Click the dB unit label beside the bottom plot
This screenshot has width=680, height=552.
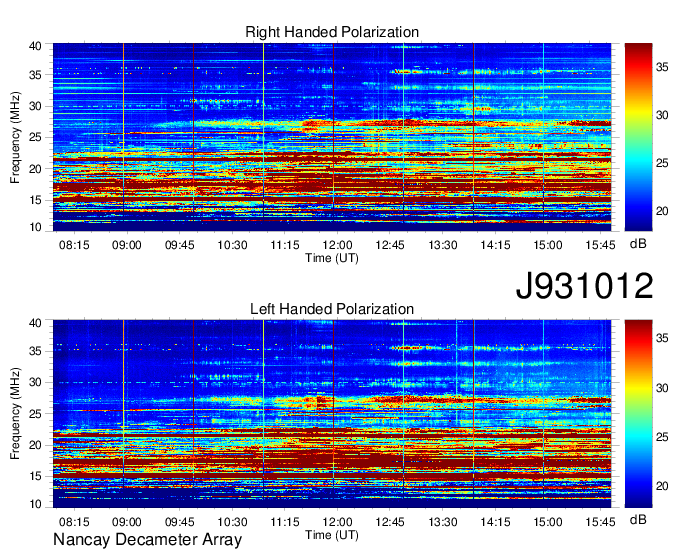coord(638,519)
